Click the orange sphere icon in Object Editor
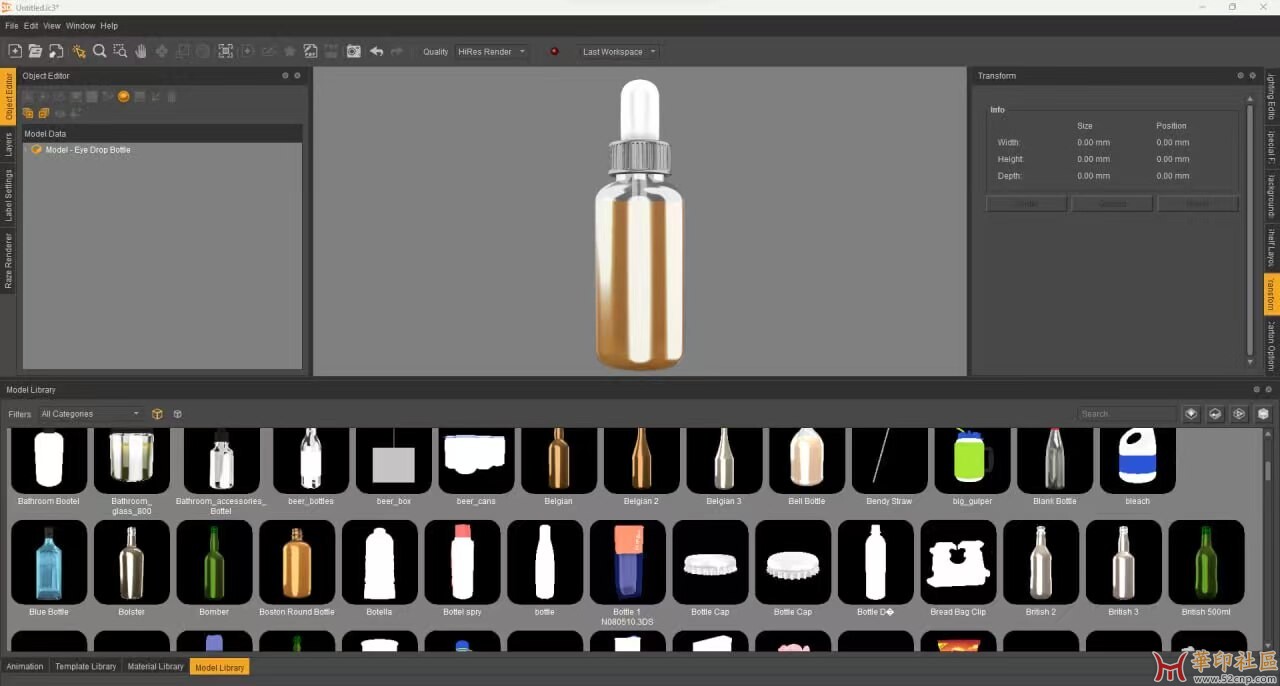 pyautogui.click(x=124, y=96)
